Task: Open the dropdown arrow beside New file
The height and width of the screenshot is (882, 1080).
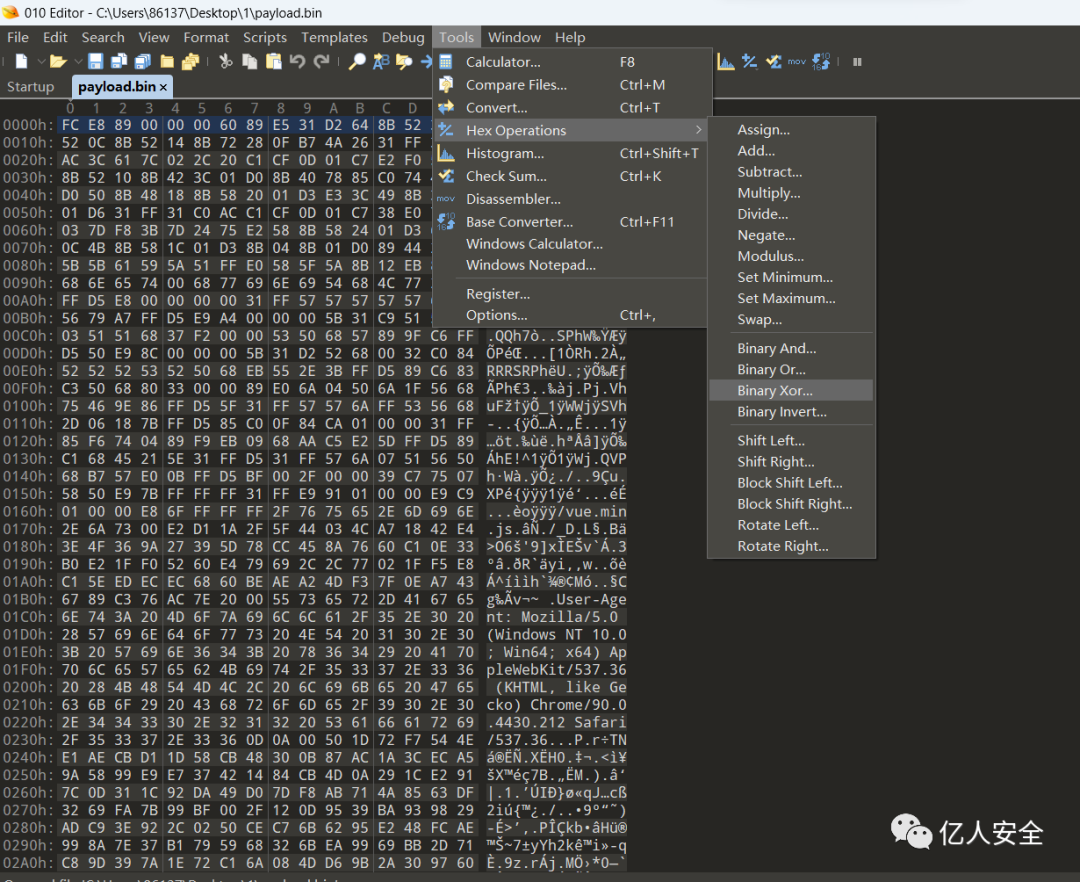Action: pos(41,62)
